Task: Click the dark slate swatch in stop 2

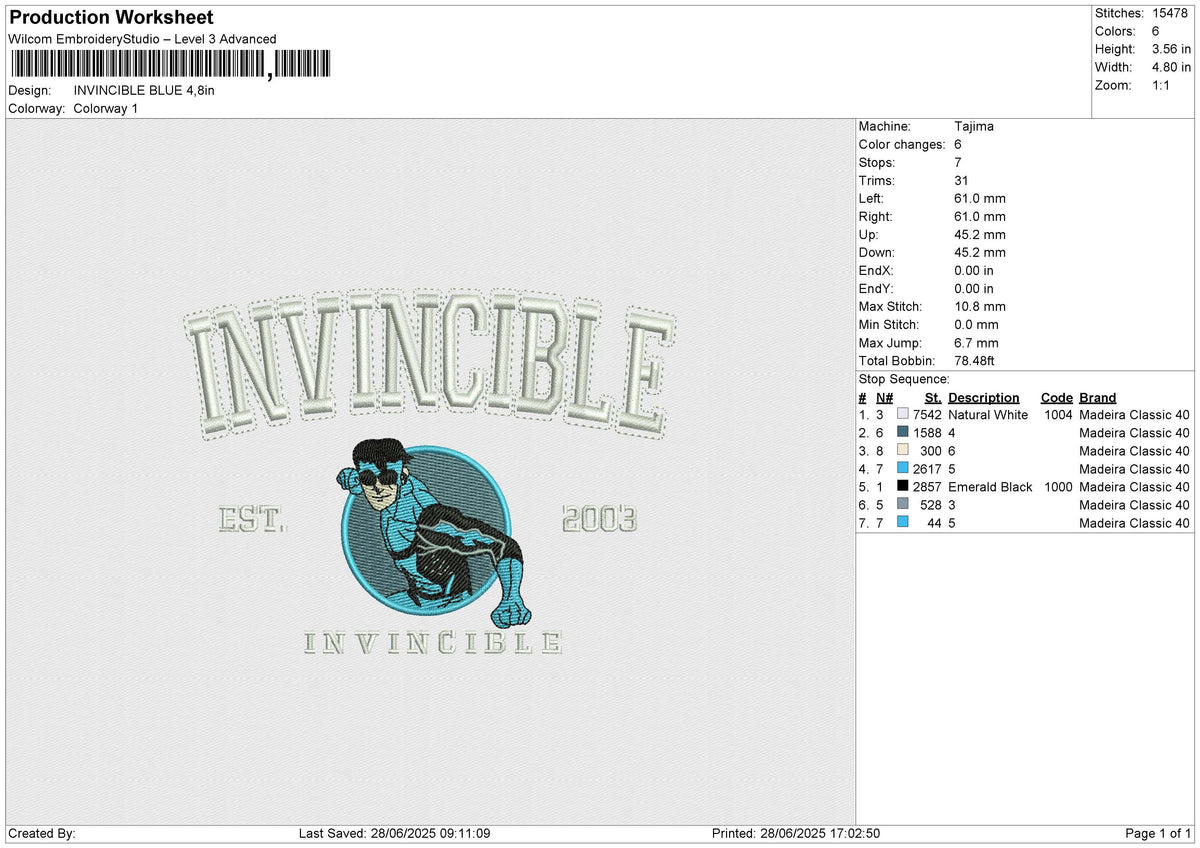Action: click(x=903, y=433)
